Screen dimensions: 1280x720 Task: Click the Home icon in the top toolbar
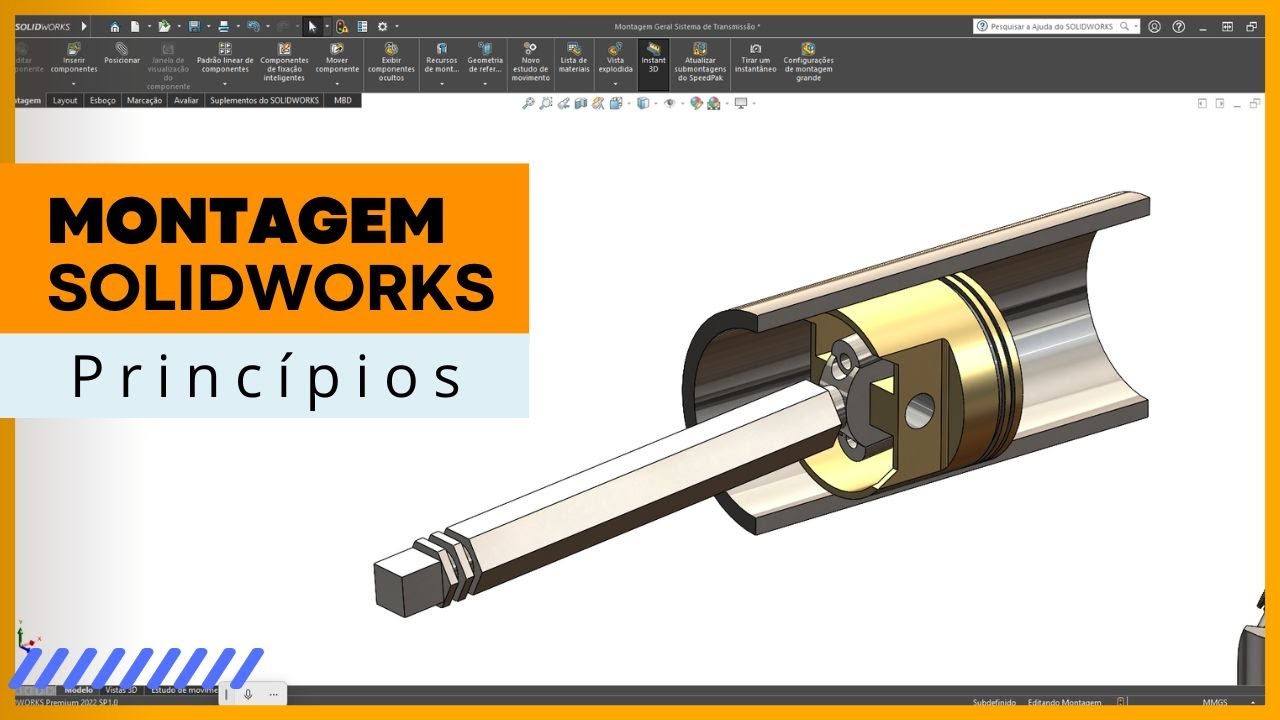click(x=115, y=27)
